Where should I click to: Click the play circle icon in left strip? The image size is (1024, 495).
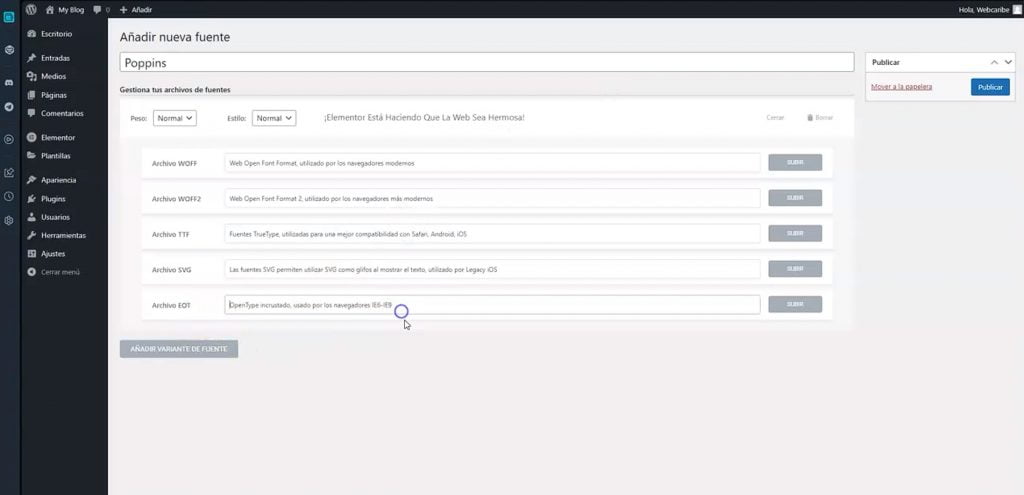coord(9,138)
